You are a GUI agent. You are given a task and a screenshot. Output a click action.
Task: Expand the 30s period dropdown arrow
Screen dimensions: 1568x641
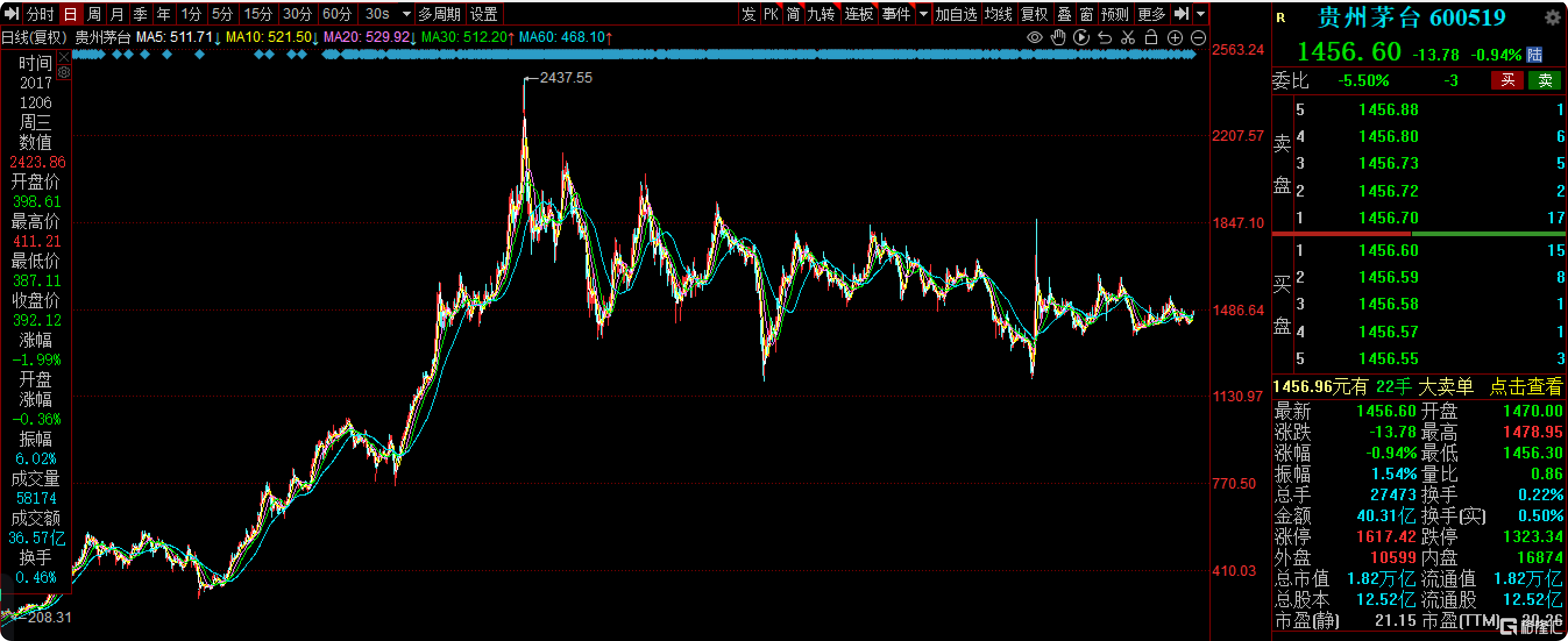407,14
